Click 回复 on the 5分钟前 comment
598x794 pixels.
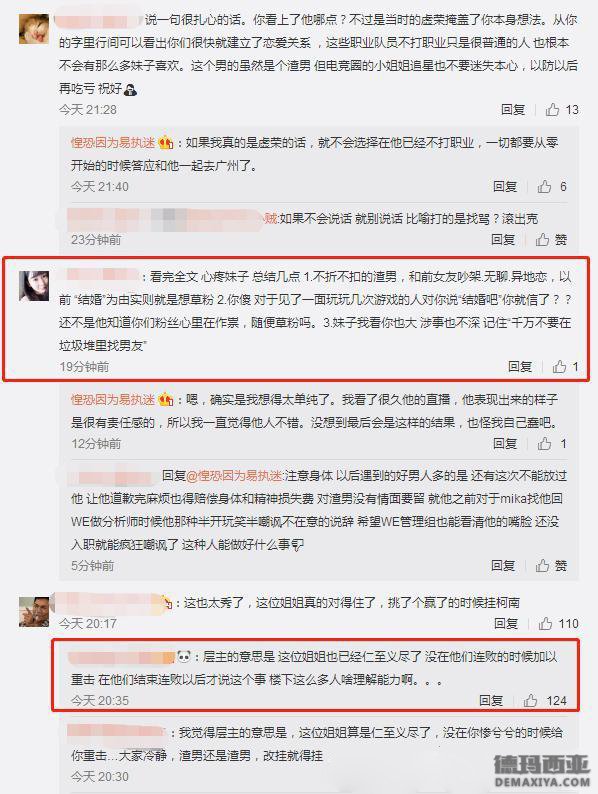[x=503, y=565]
